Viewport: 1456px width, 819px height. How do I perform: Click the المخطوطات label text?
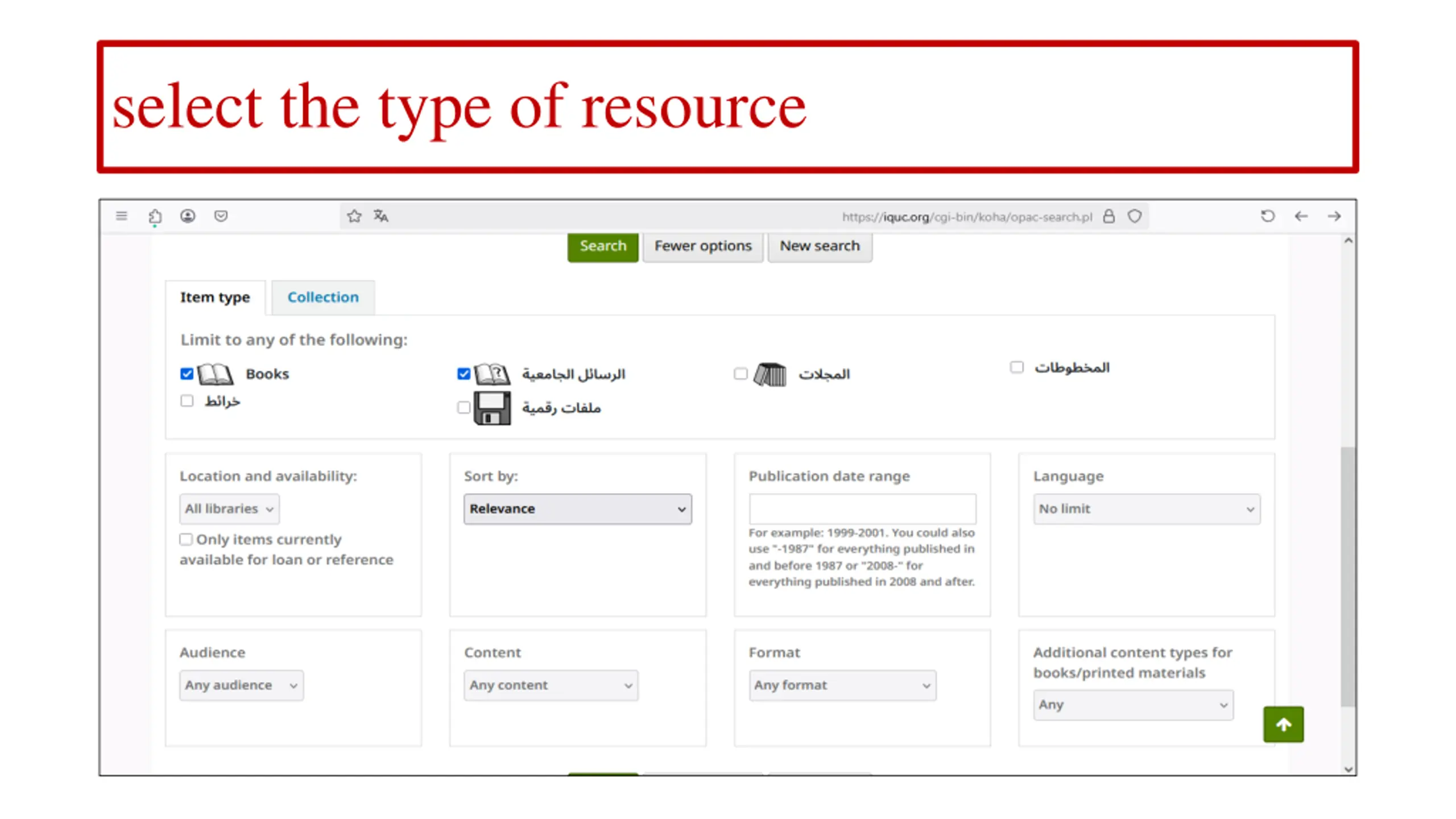[x=1072, y=367]
